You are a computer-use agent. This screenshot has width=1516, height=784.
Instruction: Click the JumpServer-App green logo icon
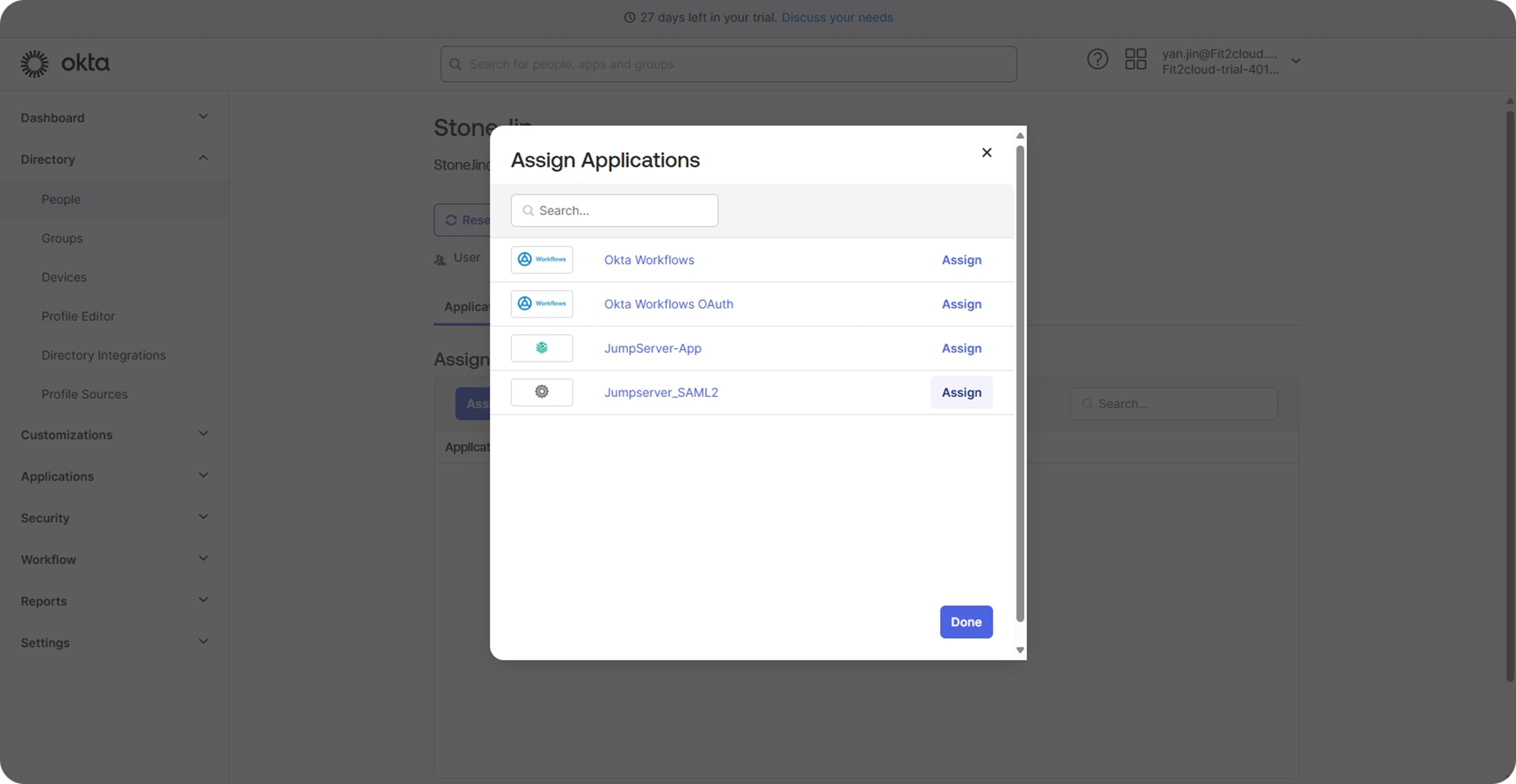coord(541,347)
